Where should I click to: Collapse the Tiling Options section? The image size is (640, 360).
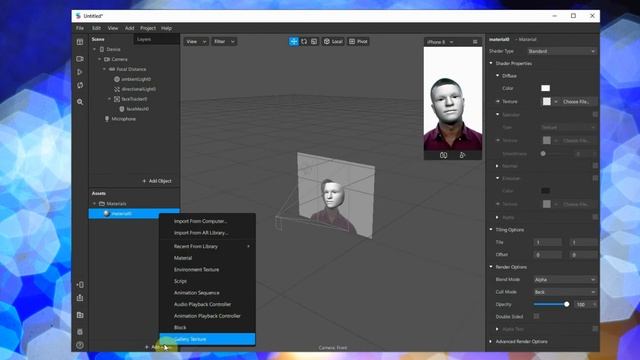[x=491, y=230]
